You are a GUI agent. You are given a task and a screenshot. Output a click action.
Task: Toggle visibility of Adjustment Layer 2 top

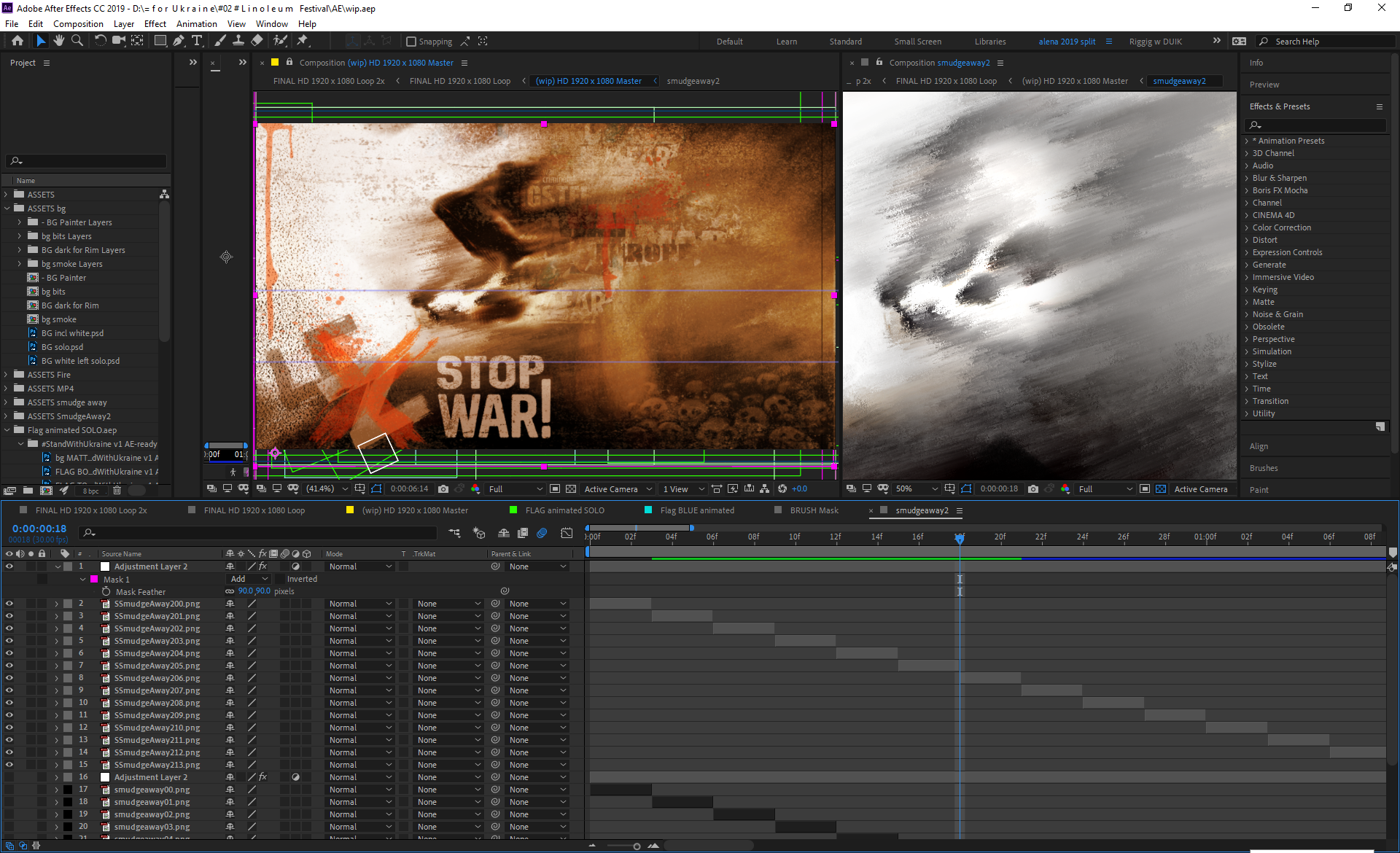click(x=9, y=566)
